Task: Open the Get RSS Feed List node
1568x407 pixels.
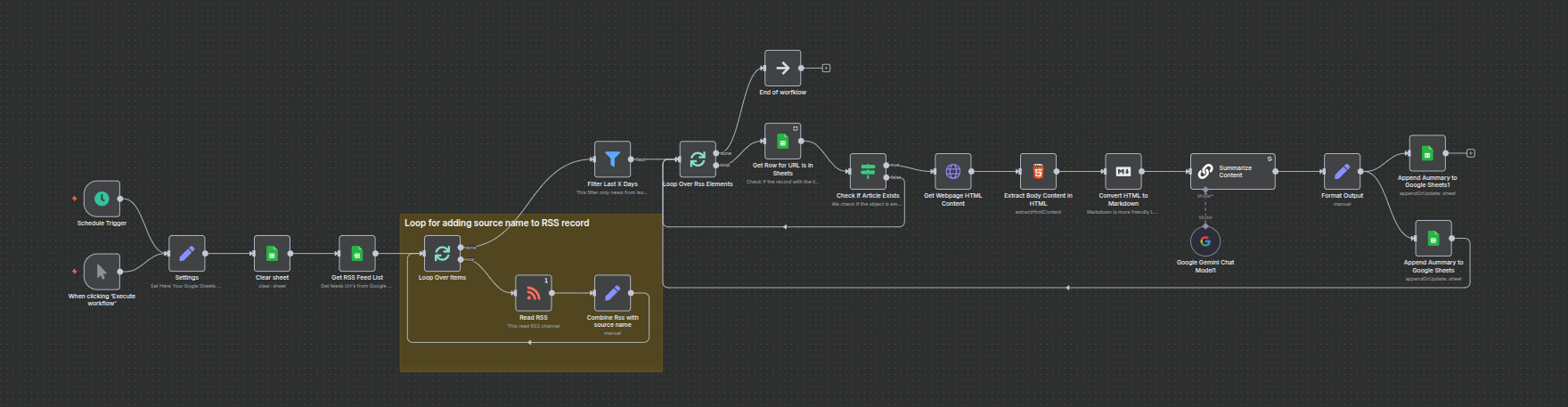Action: pos(356,254)
